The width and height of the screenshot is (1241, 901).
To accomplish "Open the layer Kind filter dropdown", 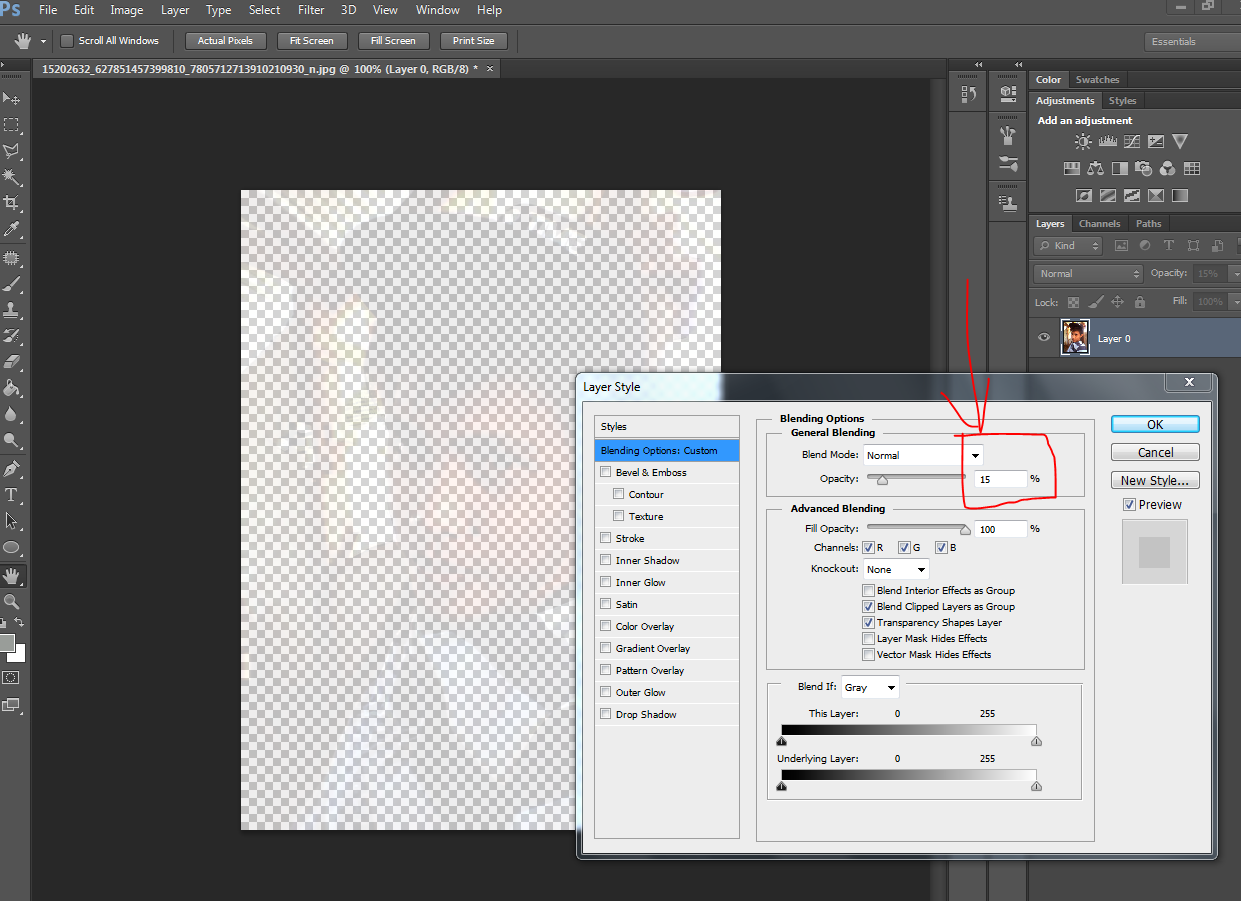I will [1069, 245].
